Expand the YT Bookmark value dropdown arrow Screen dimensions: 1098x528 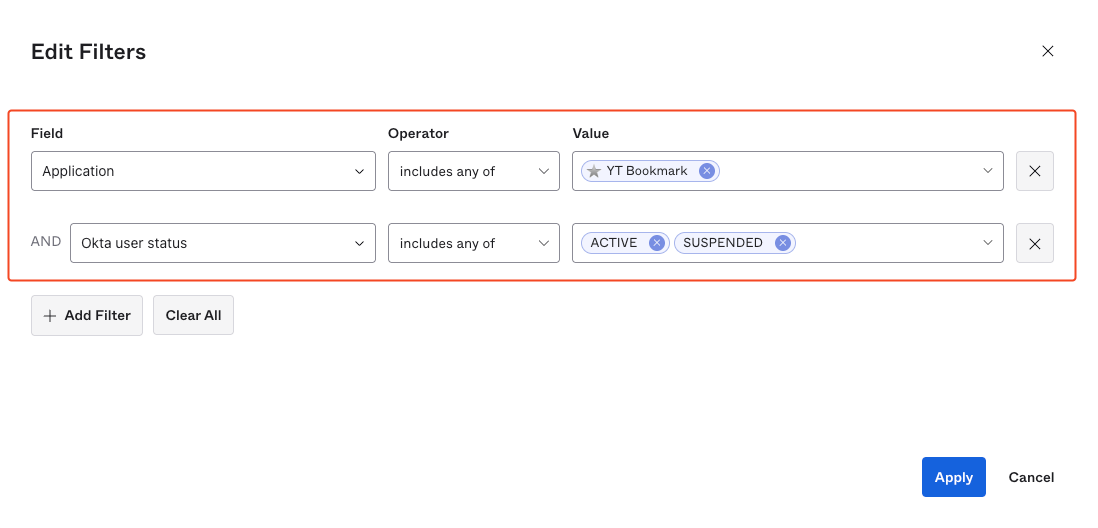click(988, 171)
